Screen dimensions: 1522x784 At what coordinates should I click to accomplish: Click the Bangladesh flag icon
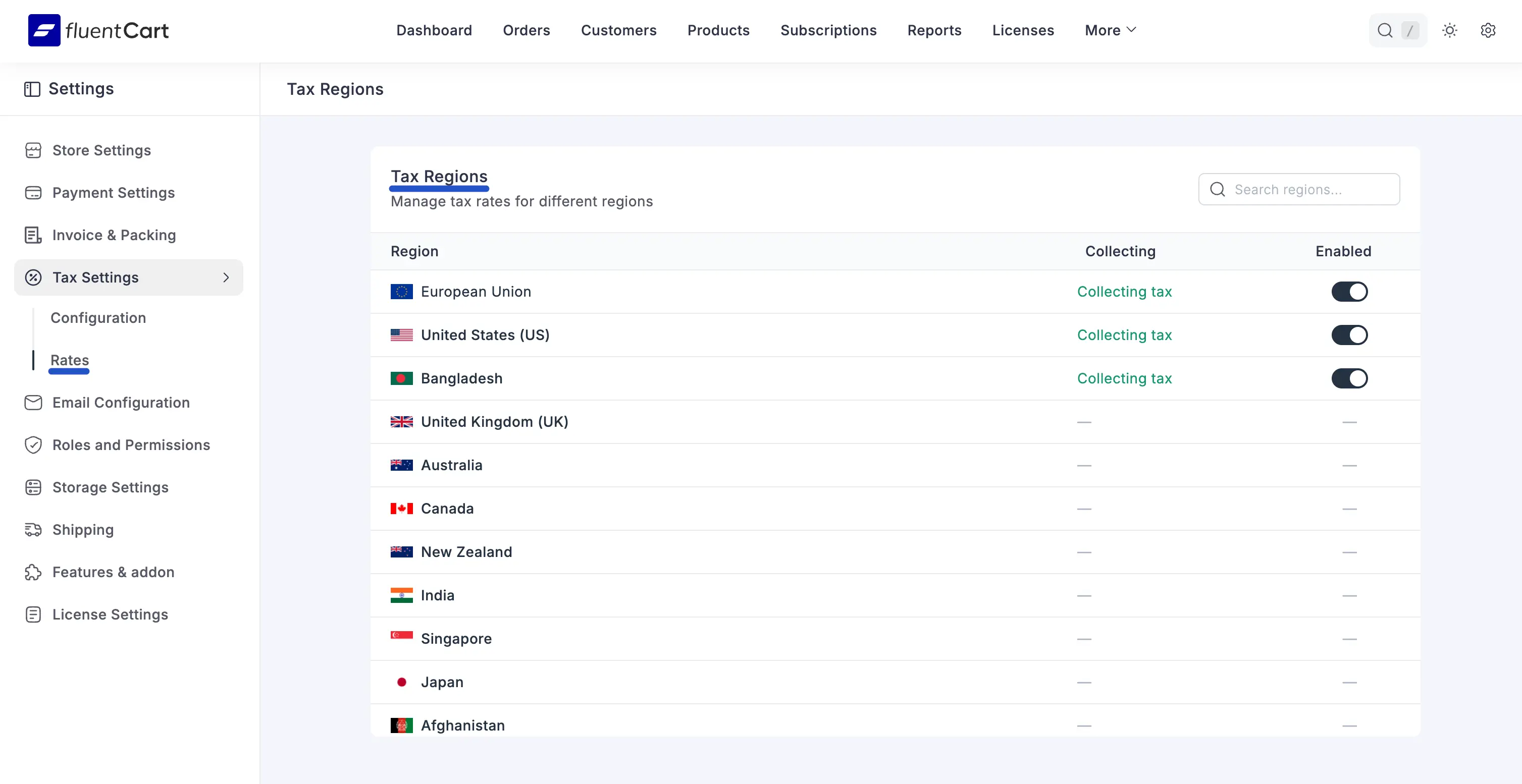tap(401, 378)
